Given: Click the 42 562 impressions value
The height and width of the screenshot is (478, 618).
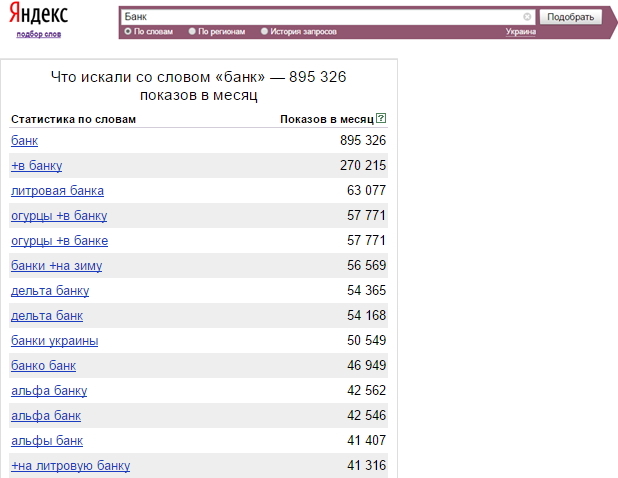Looking at the screenshot, I should (367, 391).
